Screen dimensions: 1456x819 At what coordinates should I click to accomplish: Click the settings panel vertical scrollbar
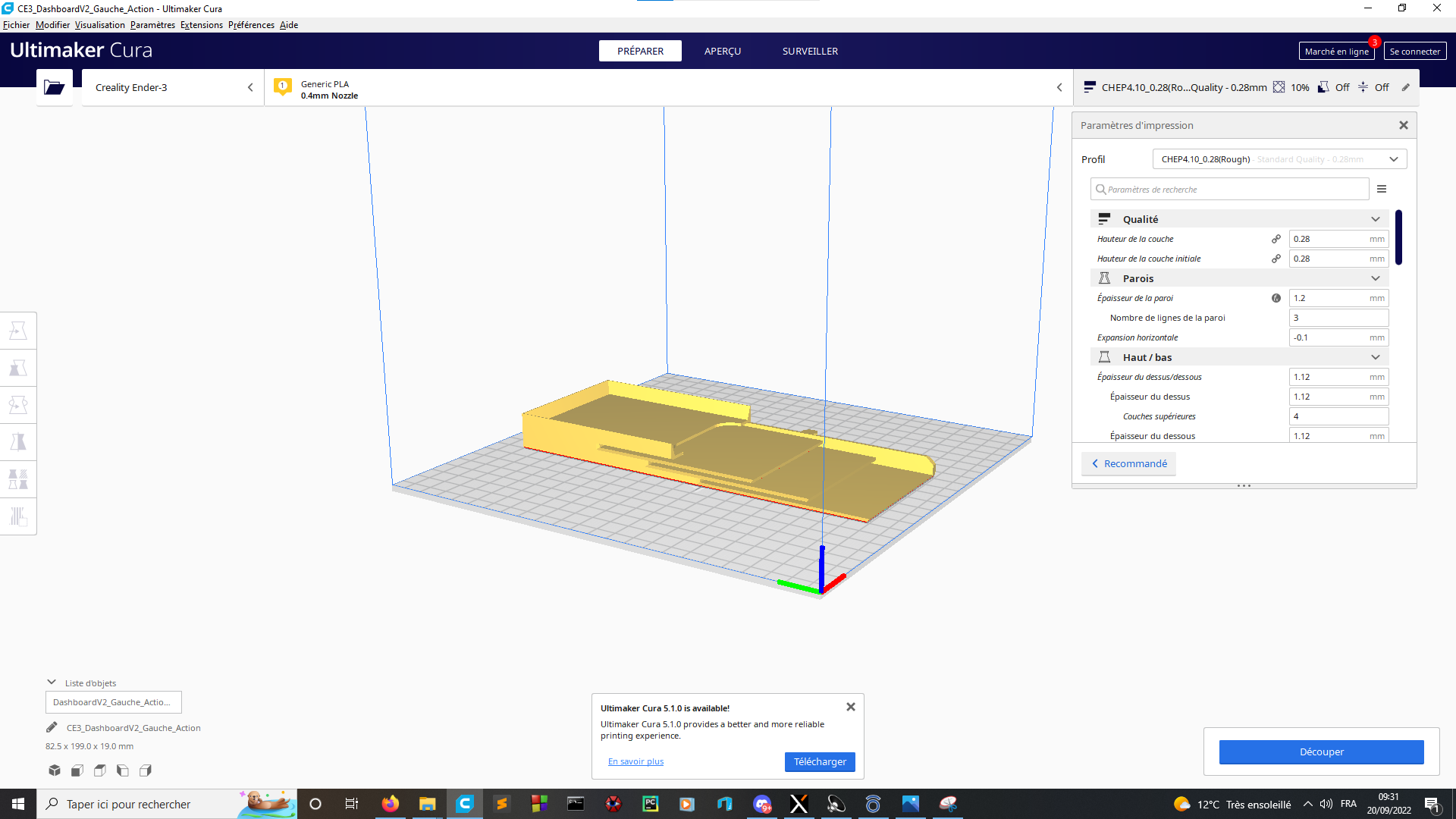(x=1398, y=237)
